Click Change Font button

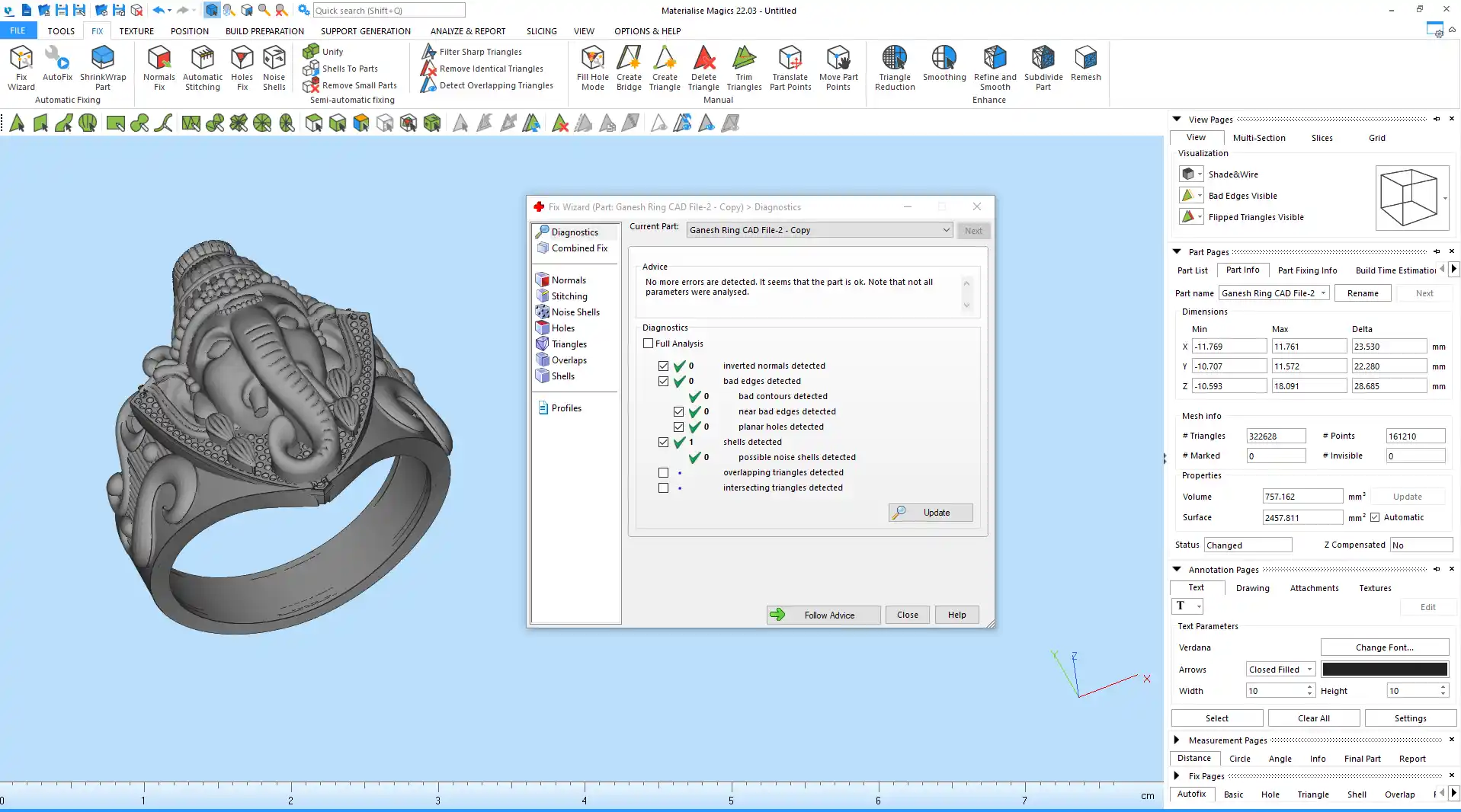[x=1384, y=647]
